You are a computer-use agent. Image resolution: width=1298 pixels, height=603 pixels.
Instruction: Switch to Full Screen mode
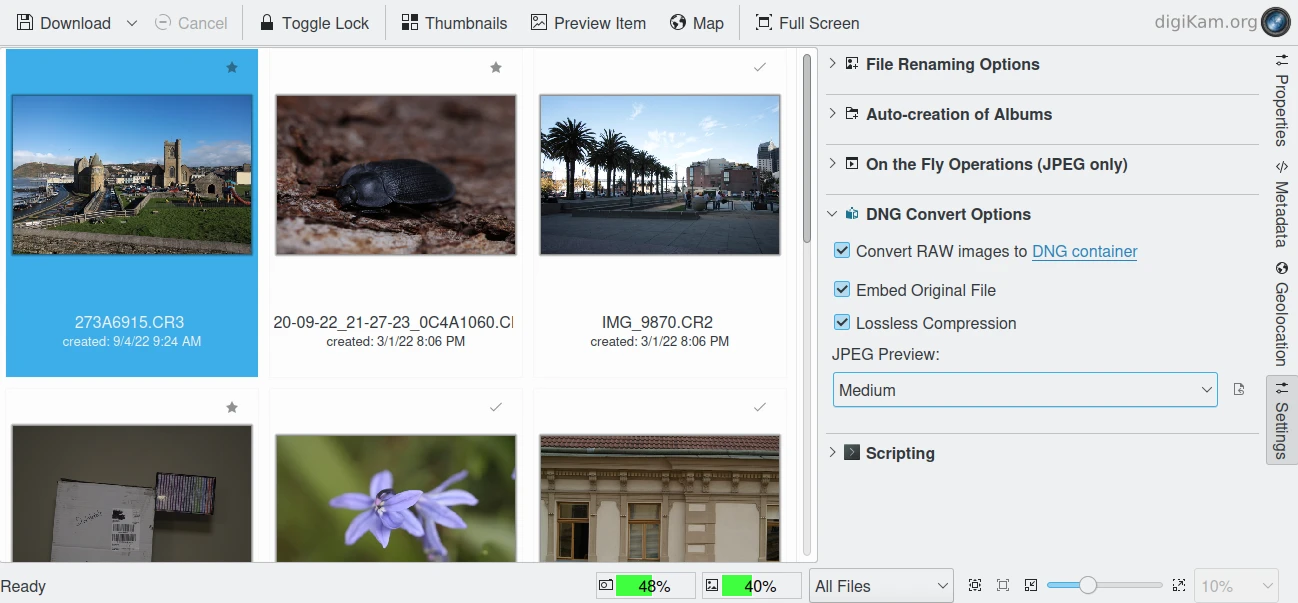point(806,23)
